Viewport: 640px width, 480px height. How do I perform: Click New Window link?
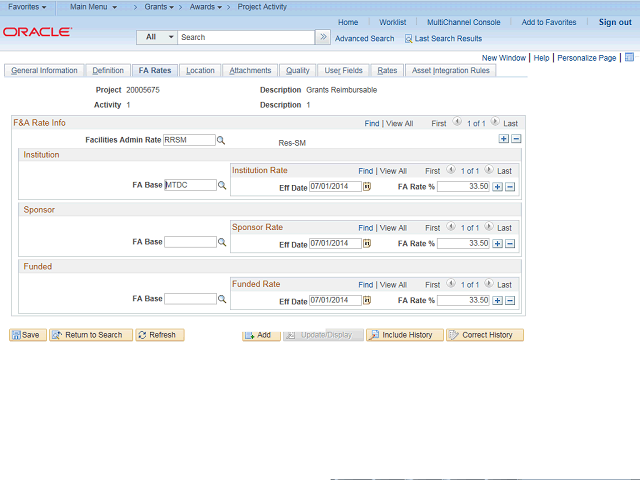click(x=504, y=58)
